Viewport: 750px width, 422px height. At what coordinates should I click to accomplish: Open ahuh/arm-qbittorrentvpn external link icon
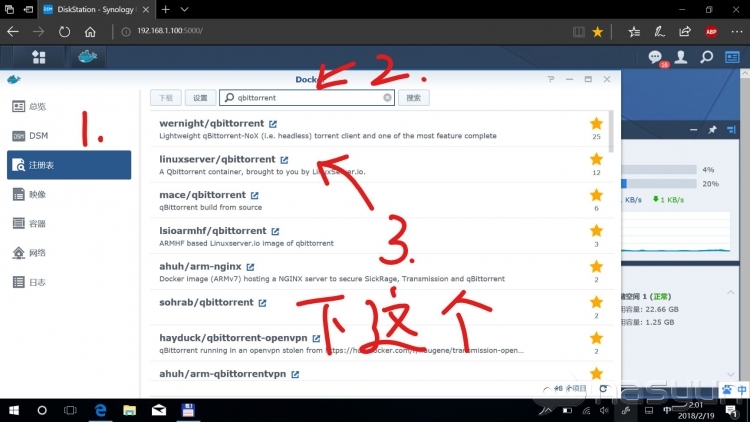pos(295,374)
